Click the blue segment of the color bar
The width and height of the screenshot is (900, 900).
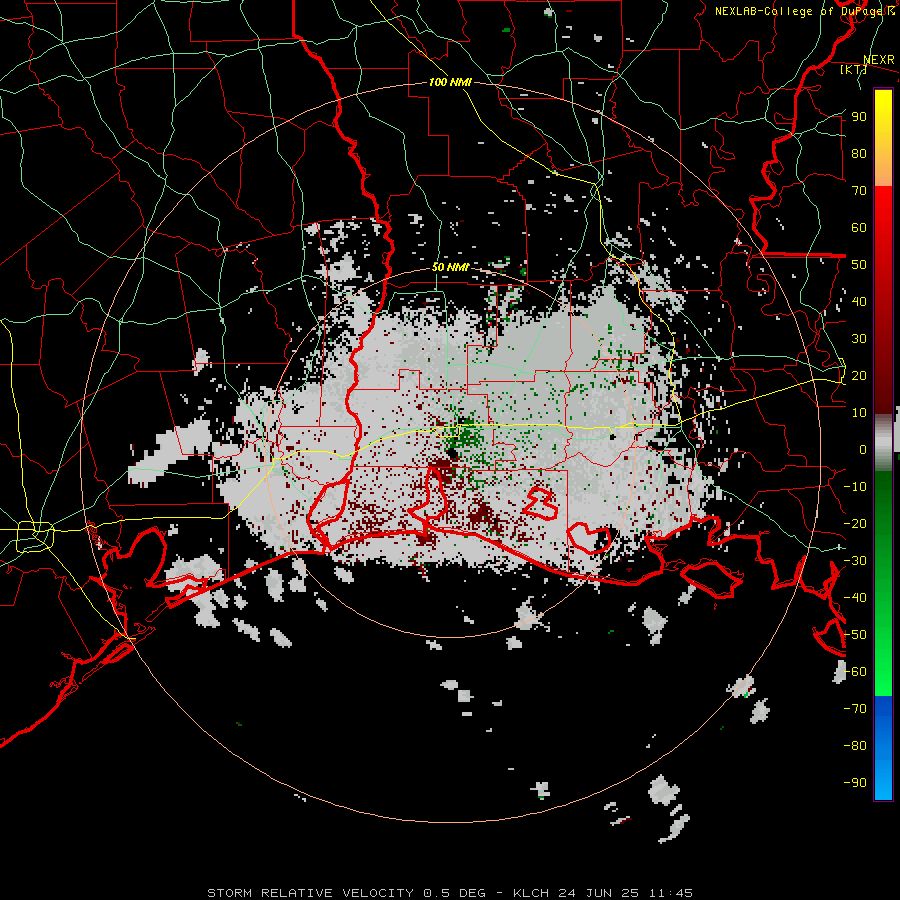point(883,747)
